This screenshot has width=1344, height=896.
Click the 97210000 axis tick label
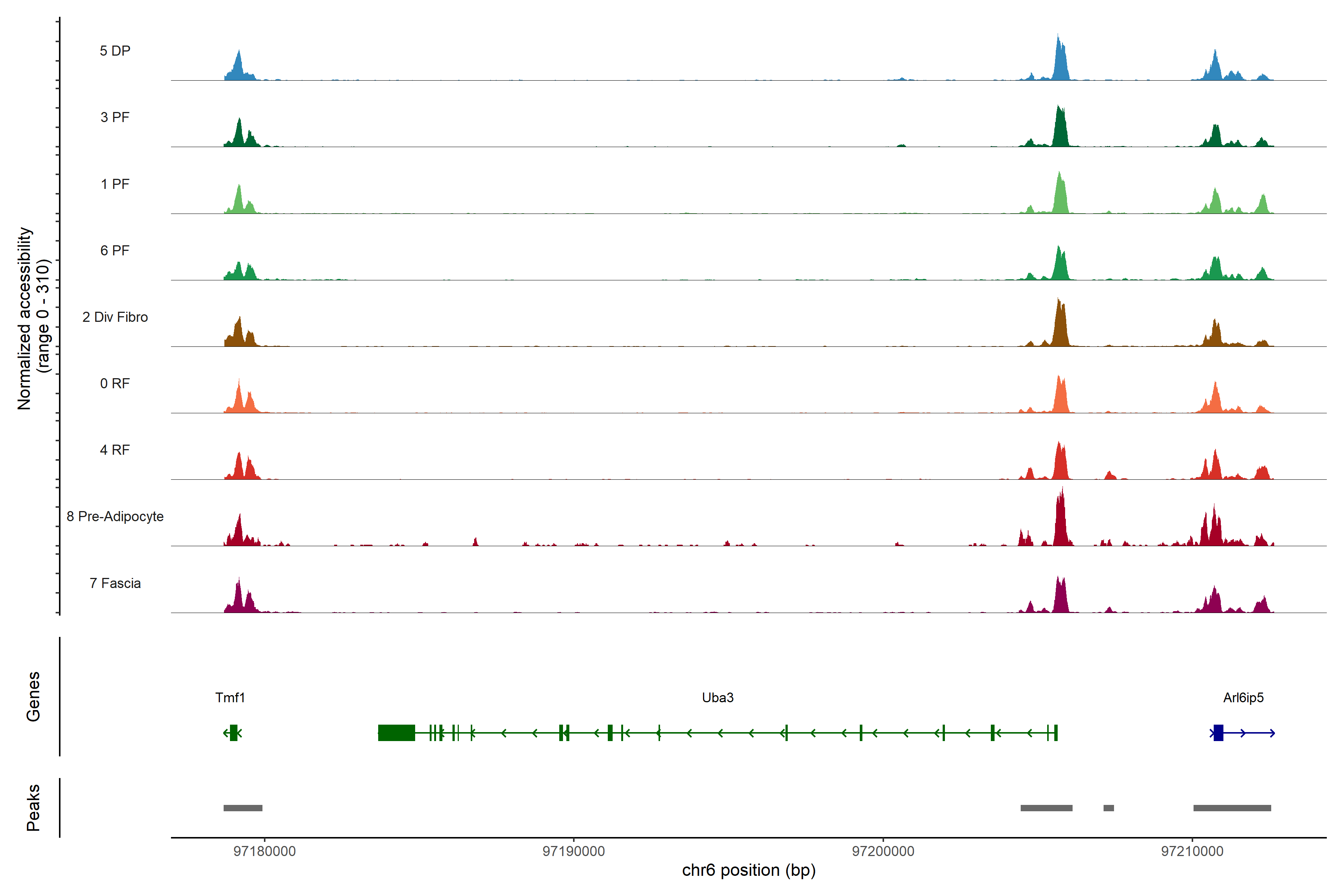(x=1192, y=852)
